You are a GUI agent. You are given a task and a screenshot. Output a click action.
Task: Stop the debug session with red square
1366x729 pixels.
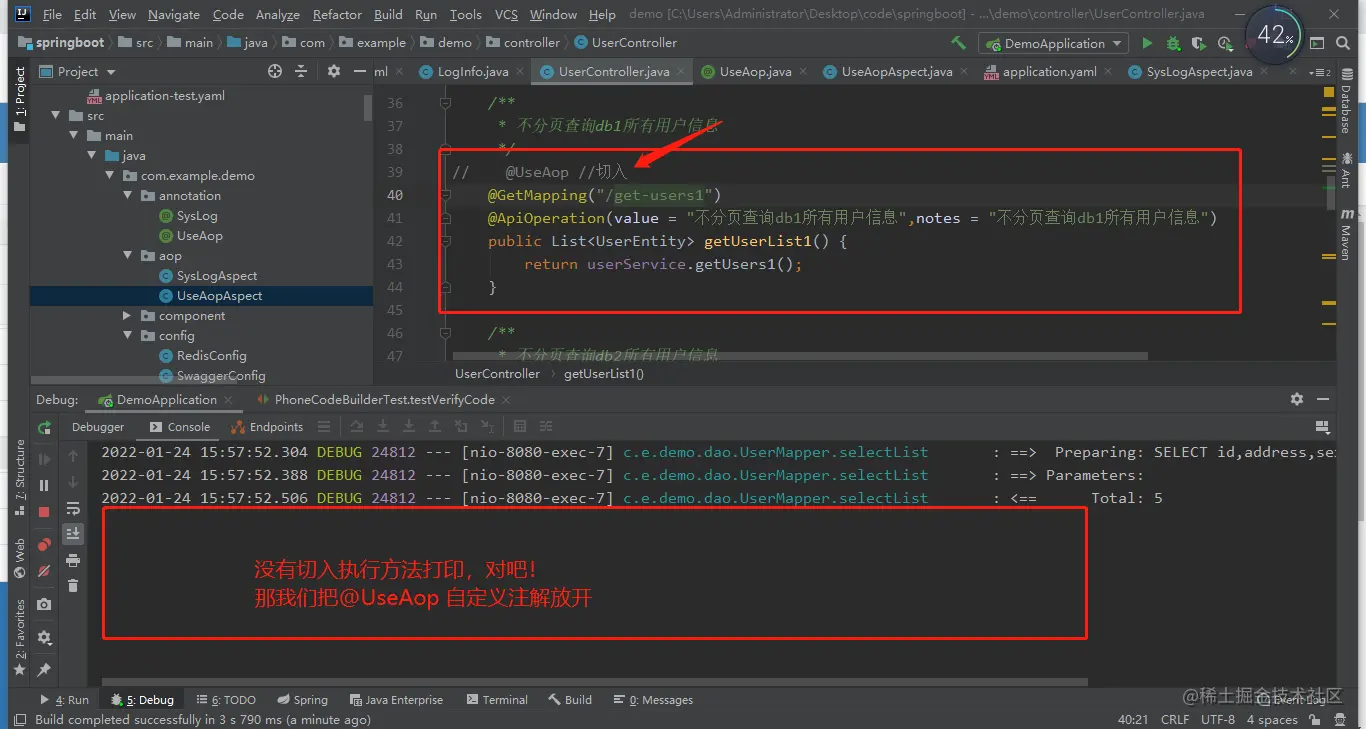click(44, 511)
